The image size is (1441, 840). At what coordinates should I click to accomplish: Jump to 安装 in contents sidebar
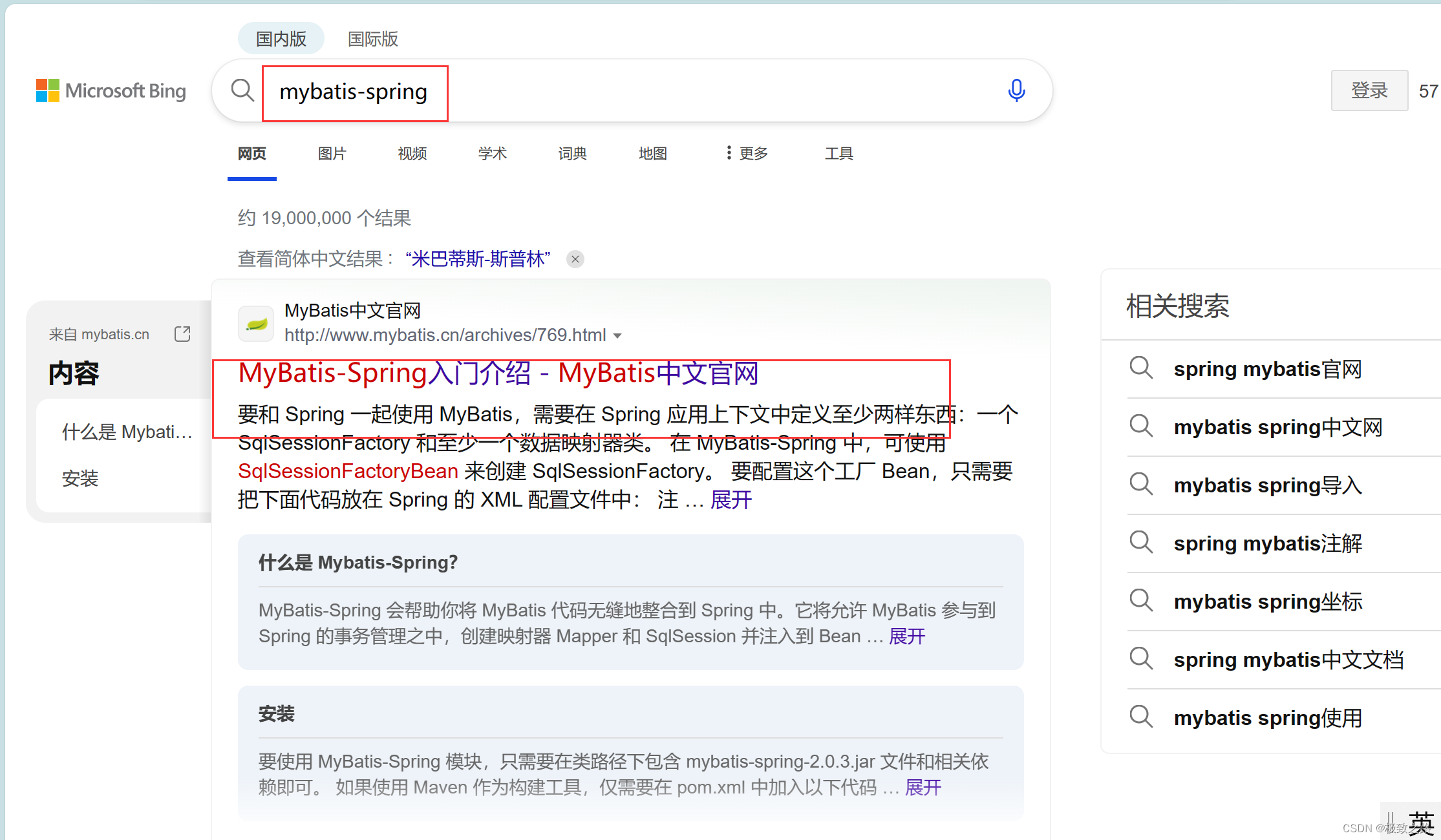point(80,479)
